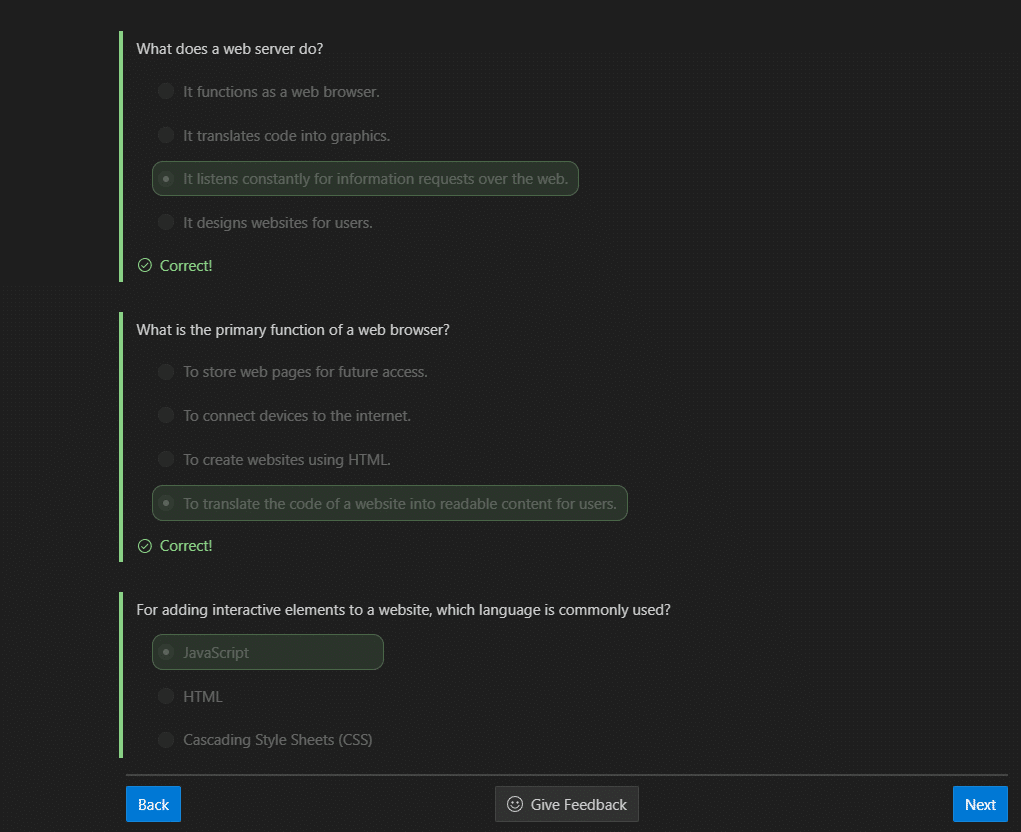Click the 'What does a web server do?' question text

229,49
